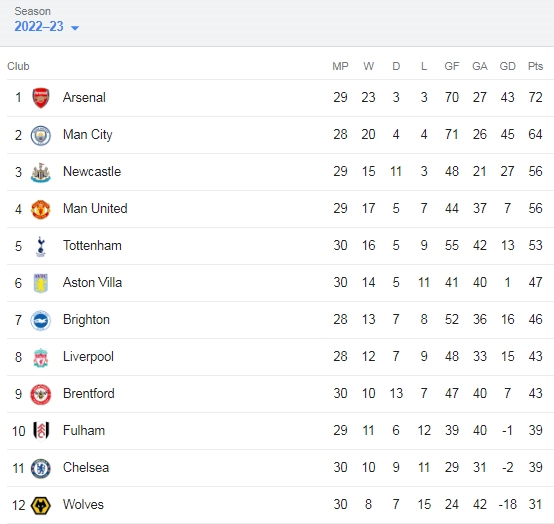Viewport: 554px width, 524px height.
Task: Open the 2022–23 season selector
Action: tap(46, 26)
